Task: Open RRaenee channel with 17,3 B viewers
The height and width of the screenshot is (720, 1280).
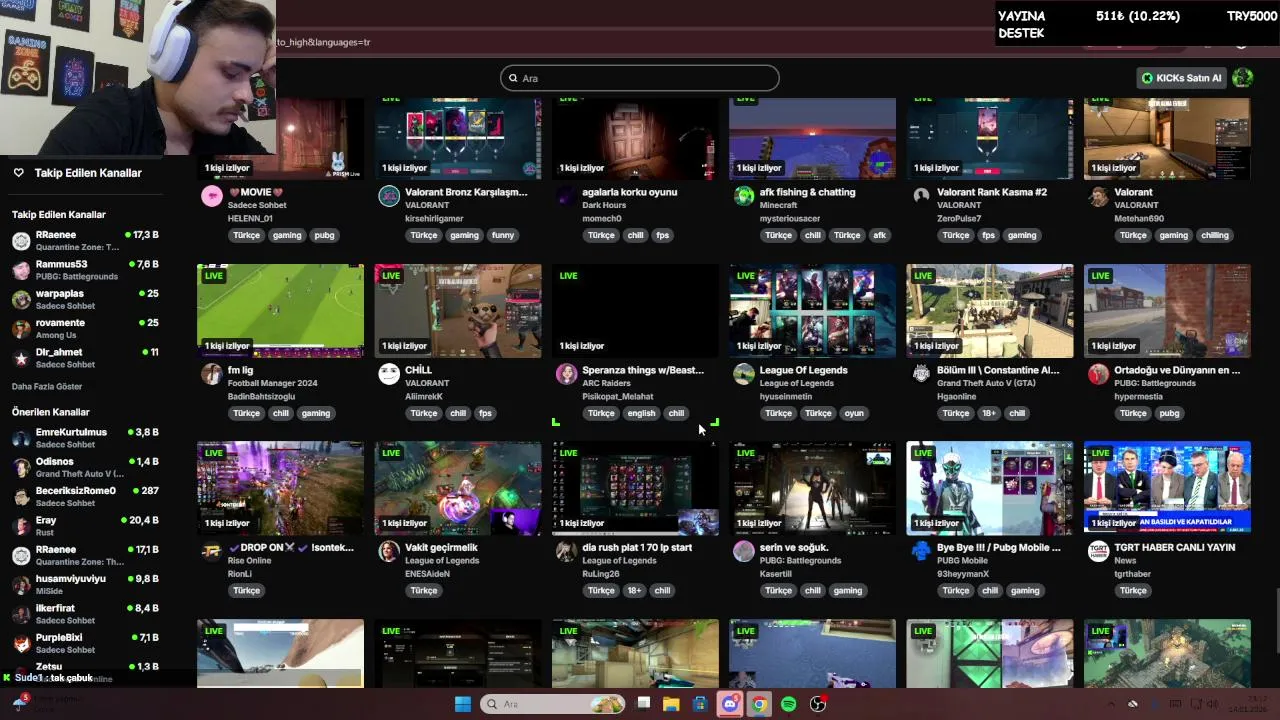Action: [x=85, y=241]
